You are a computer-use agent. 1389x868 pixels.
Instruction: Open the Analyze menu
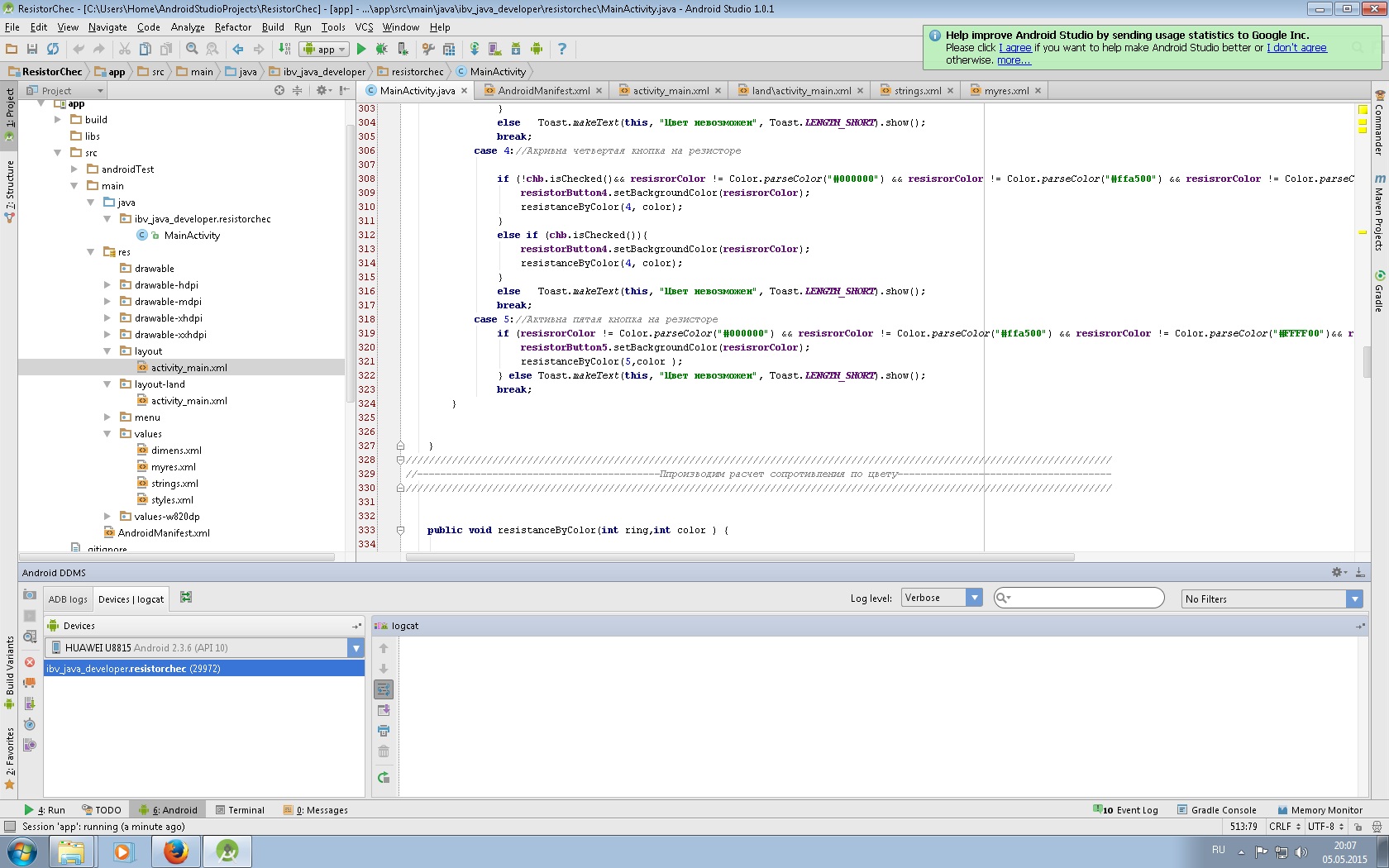[188, 27]
